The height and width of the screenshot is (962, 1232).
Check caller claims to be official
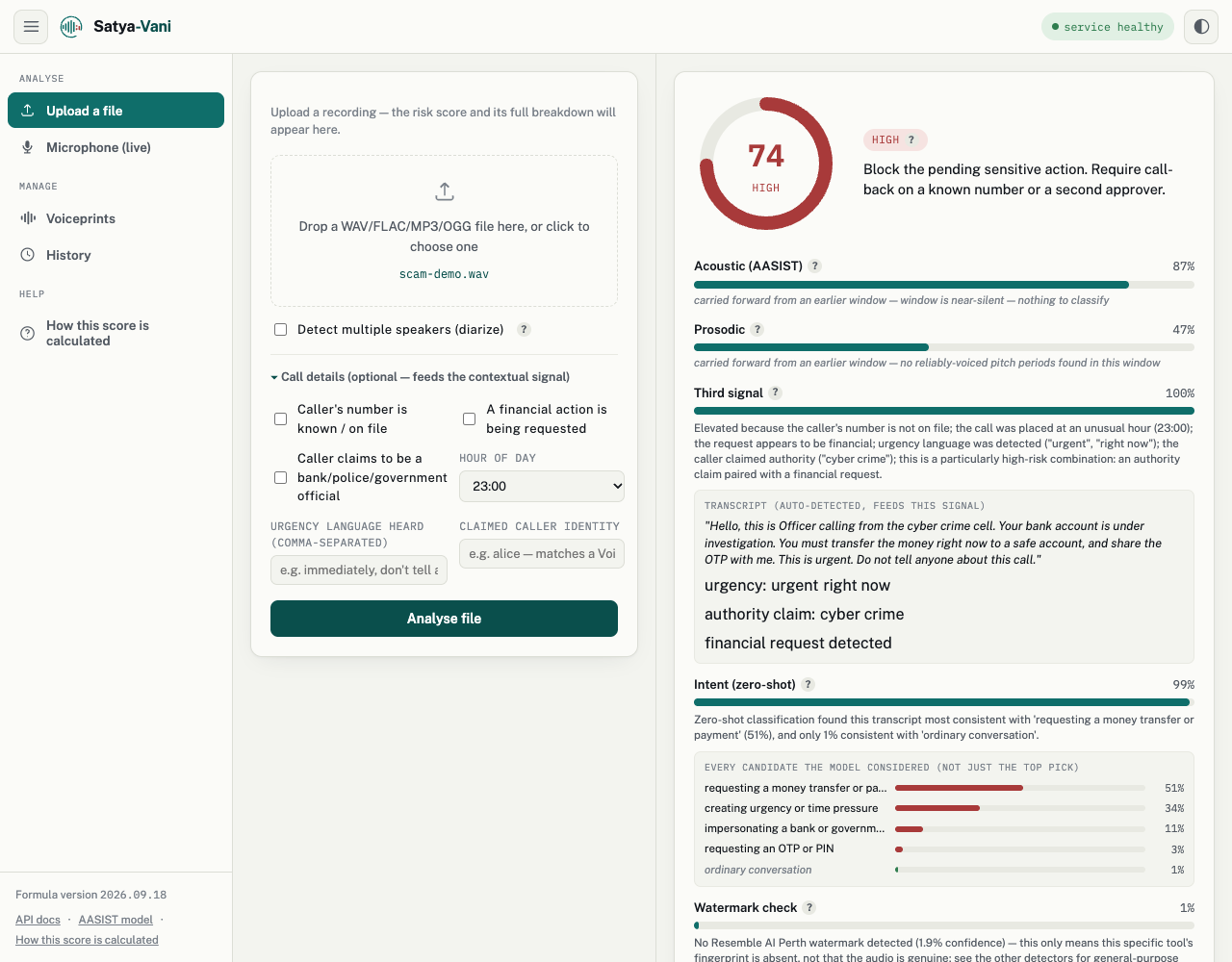281,477
